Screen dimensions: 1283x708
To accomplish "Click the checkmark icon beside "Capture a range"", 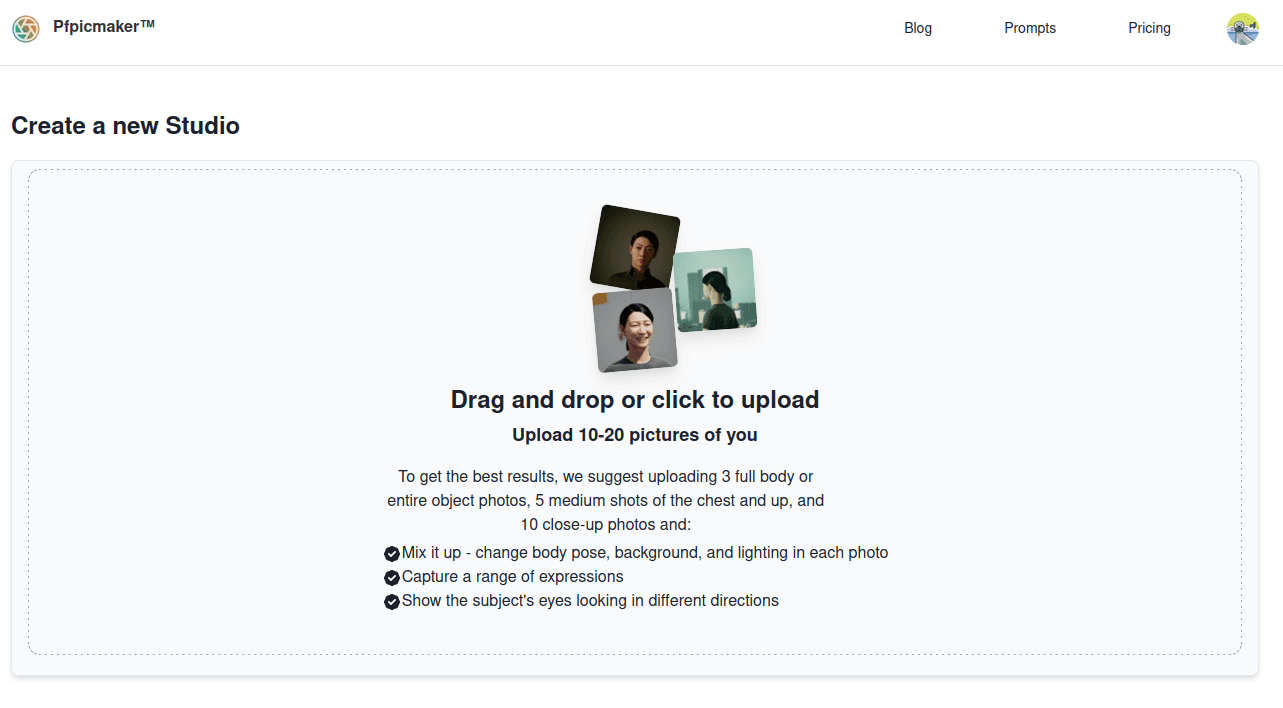I will 392,578.
